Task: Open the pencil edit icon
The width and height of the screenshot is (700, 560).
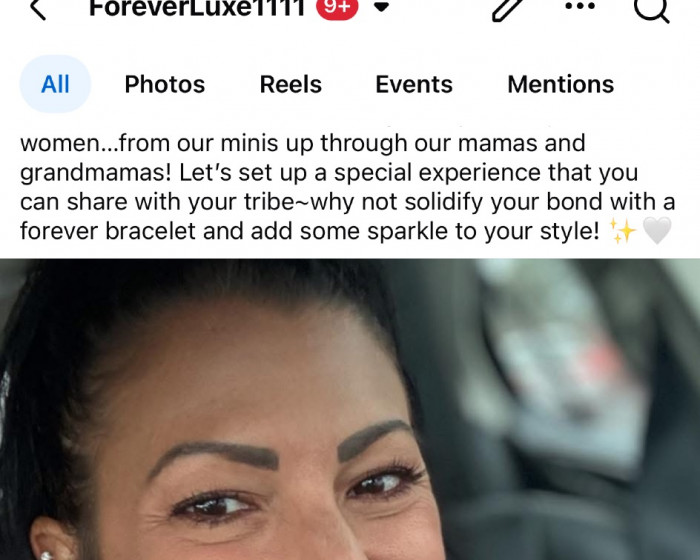Action: [509, 9]
